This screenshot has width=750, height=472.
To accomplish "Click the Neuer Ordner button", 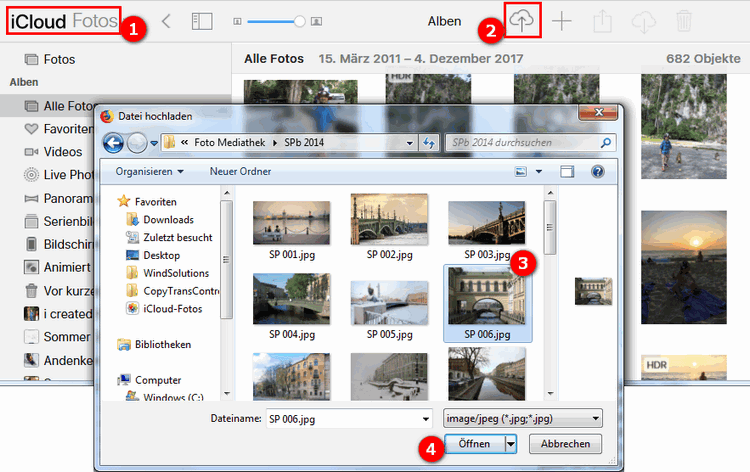I will tap(240, 171).
